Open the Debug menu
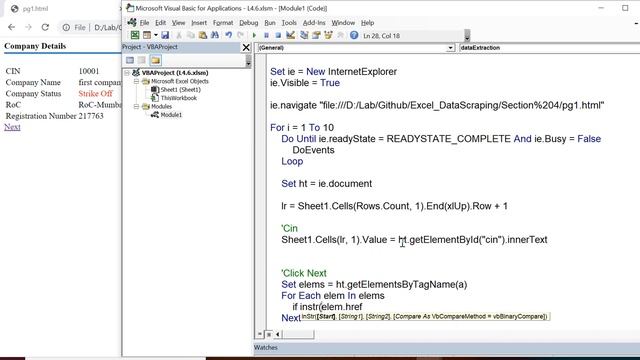The image size is (640, 360). pos(249,23)
